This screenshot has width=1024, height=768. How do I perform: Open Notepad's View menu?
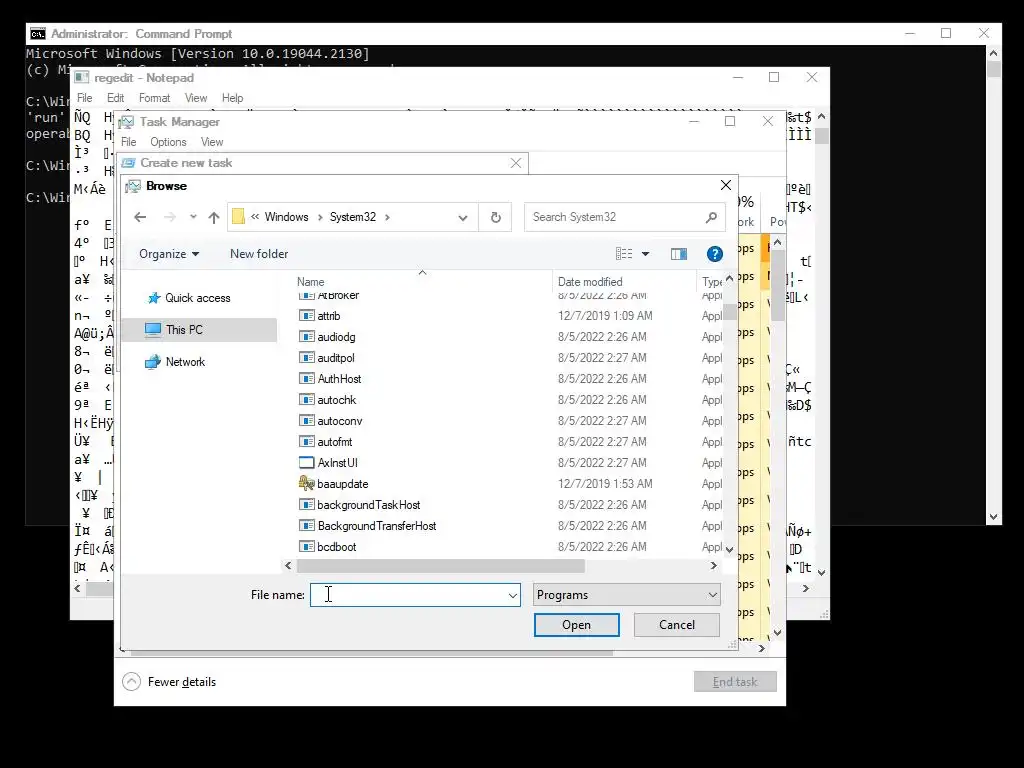(196, 98)
